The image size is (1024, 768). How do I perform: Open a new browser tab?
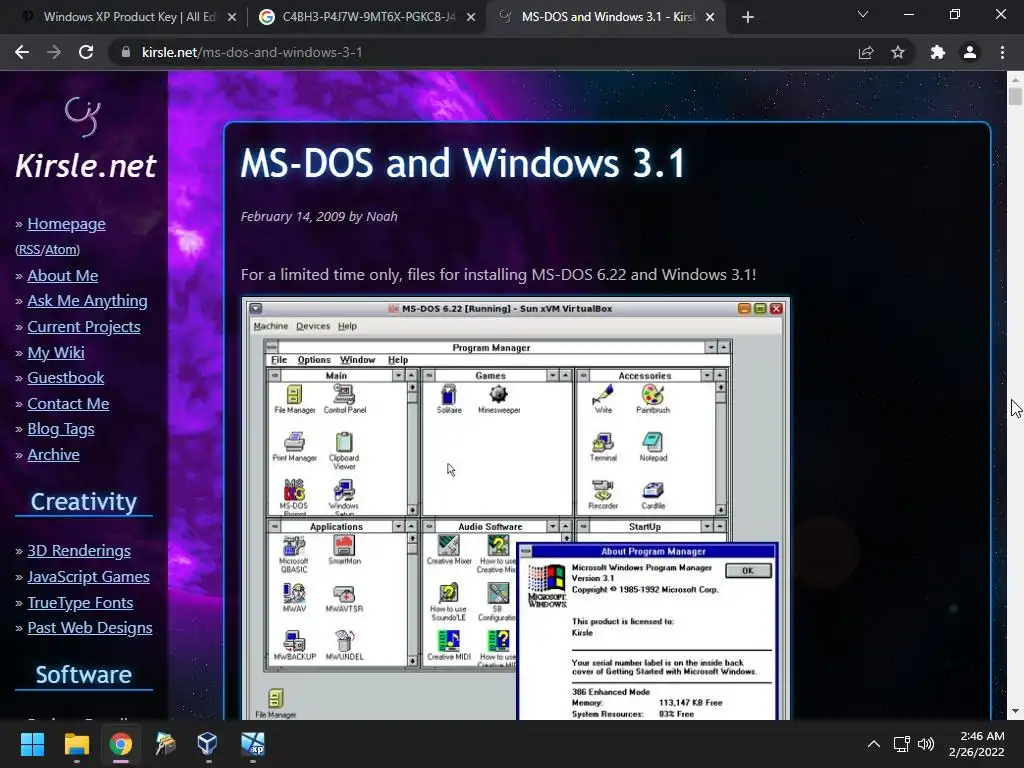[748, 17]
